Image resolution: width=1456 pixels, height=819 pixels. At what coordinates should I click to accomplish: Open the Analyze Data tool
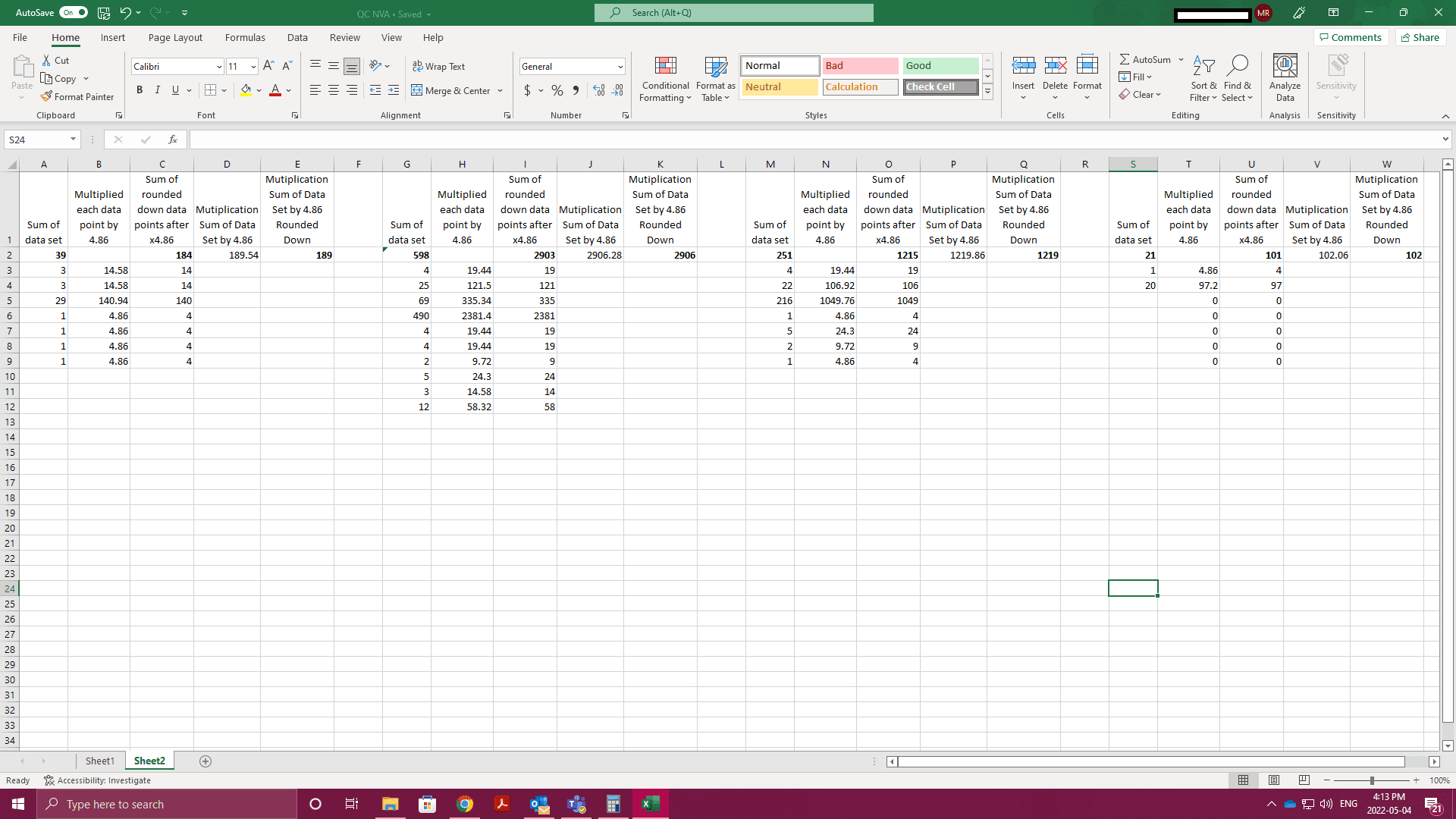[1285, 77]
